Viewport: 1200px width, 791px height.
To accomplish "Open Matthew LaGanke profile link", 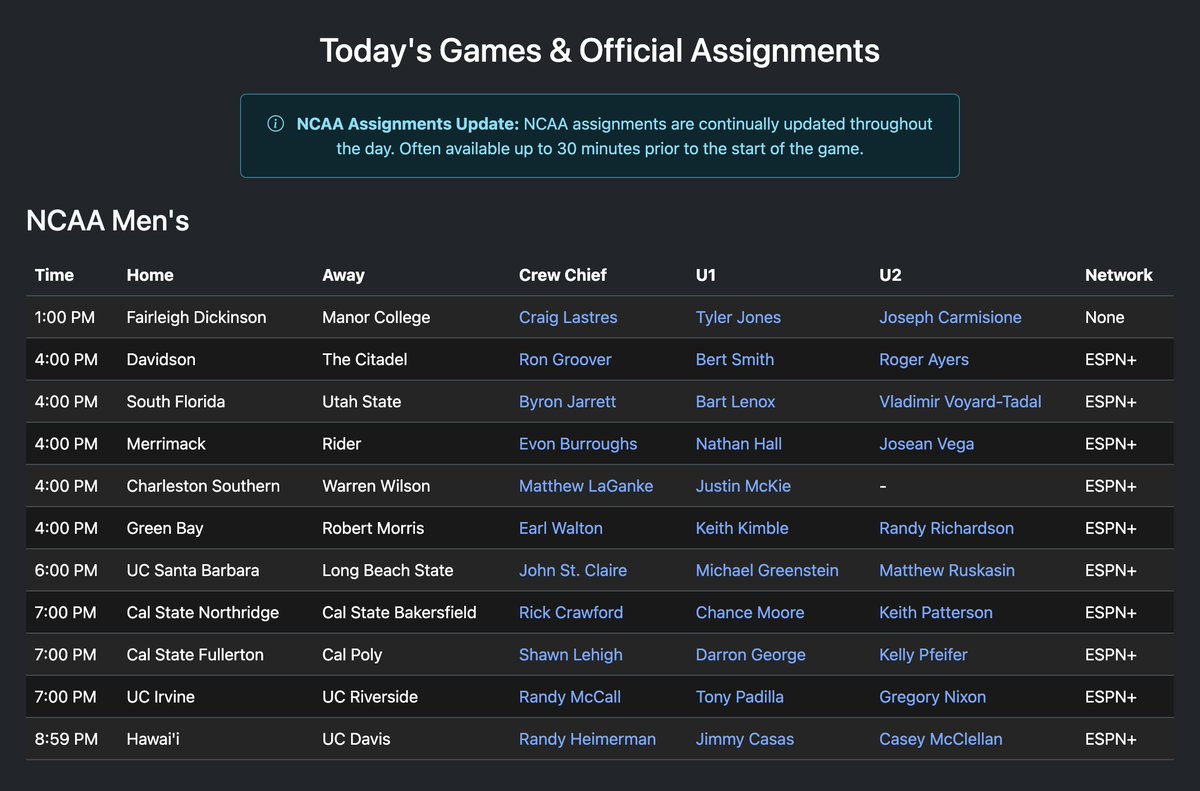I will [x=586, y=485].
